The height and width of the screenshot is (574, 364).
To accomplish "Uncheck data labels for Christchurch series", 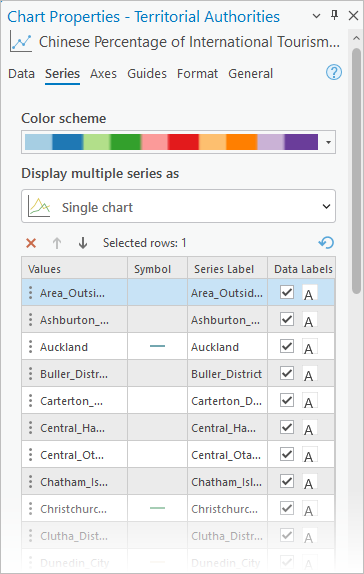I will [287, 508].
